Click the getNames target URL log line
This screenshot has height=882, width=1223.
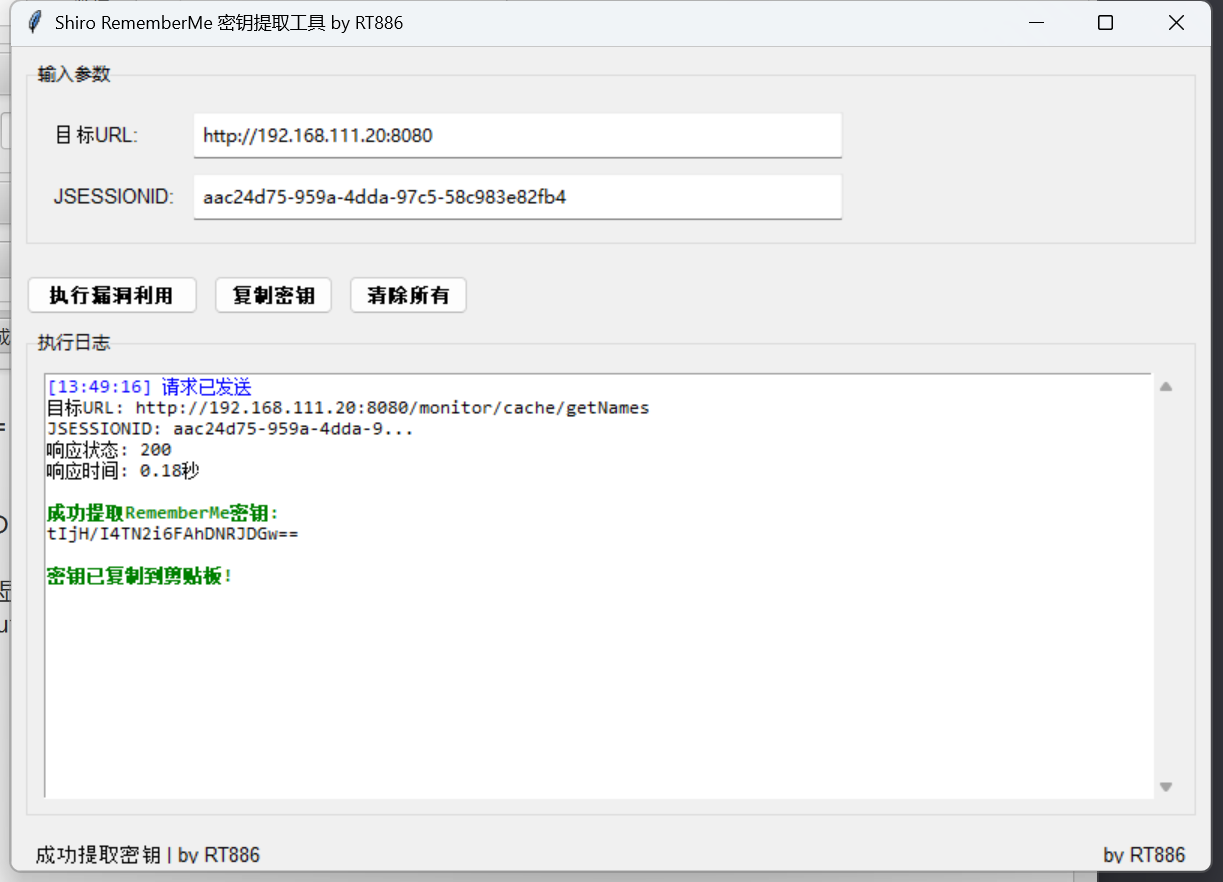(348, 408)
